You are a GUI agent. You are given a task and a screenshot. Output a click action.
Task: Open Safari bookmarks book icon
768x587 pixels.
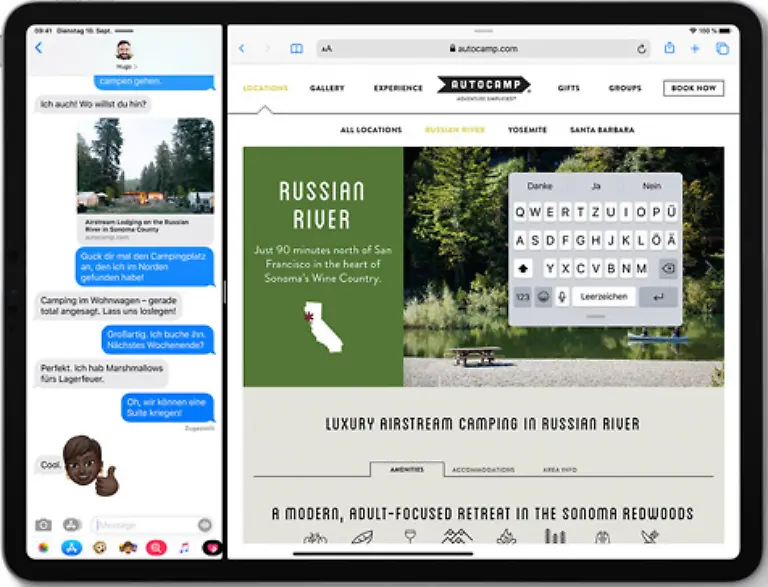tap(296, 48)
